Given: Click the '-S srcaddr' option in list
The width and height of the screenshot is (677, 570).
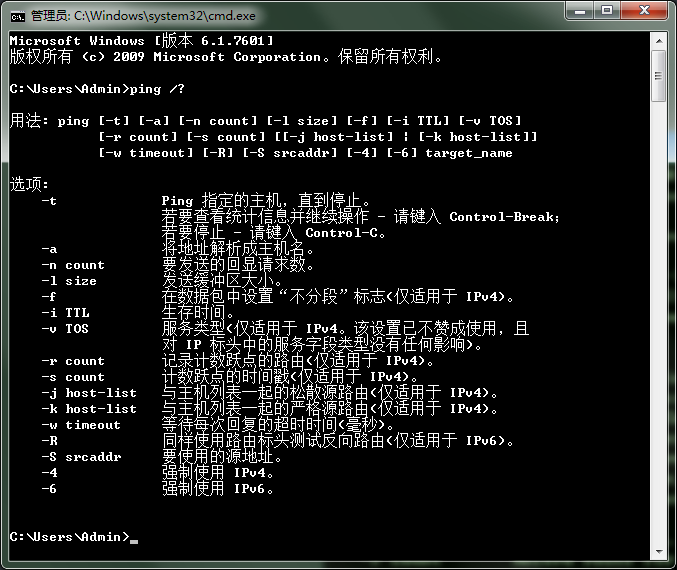Looking at the screenshot, I should (x=81, y=457).
